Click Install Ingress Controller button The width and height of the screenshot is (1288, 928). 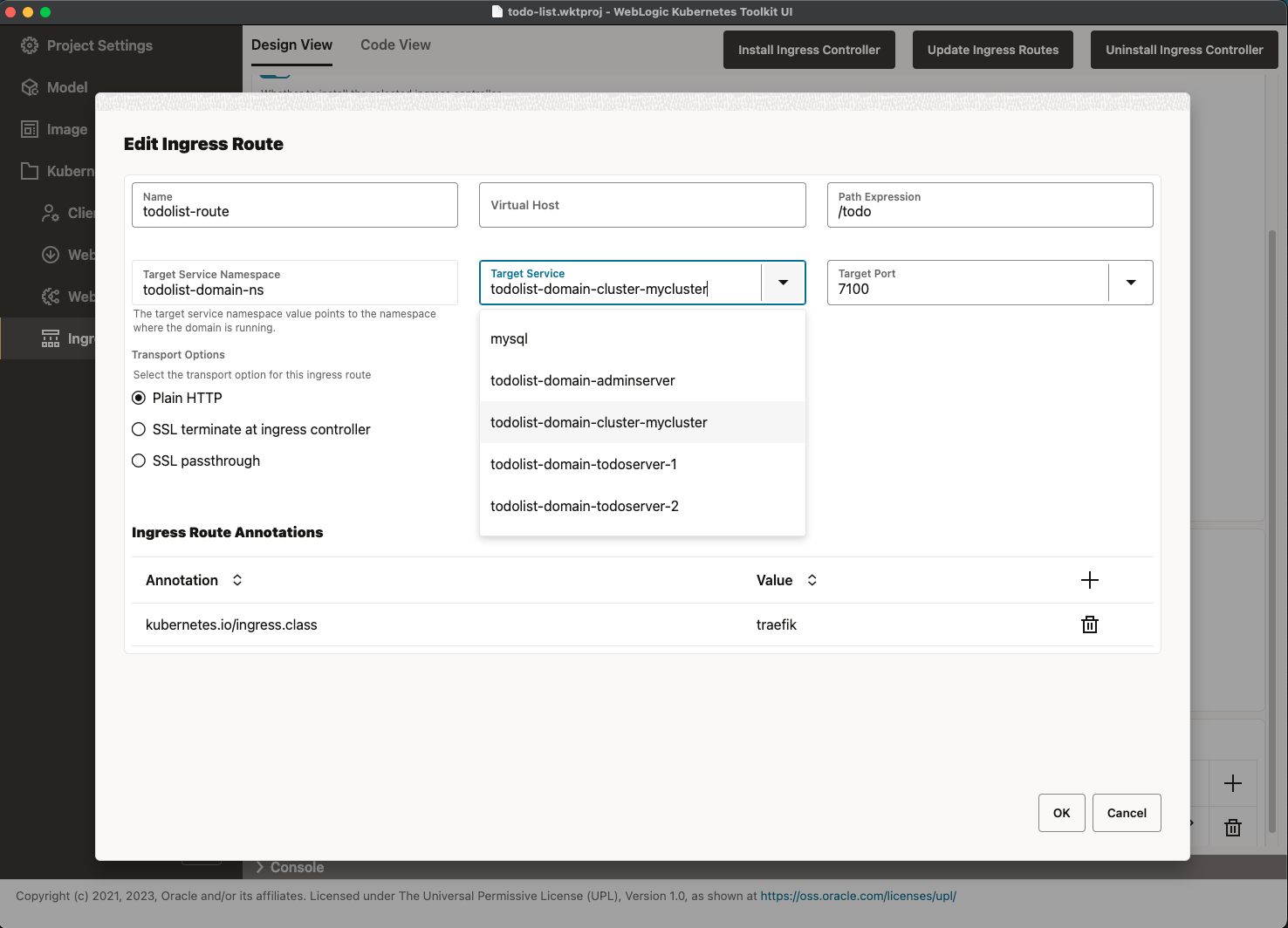coord(809,50)
